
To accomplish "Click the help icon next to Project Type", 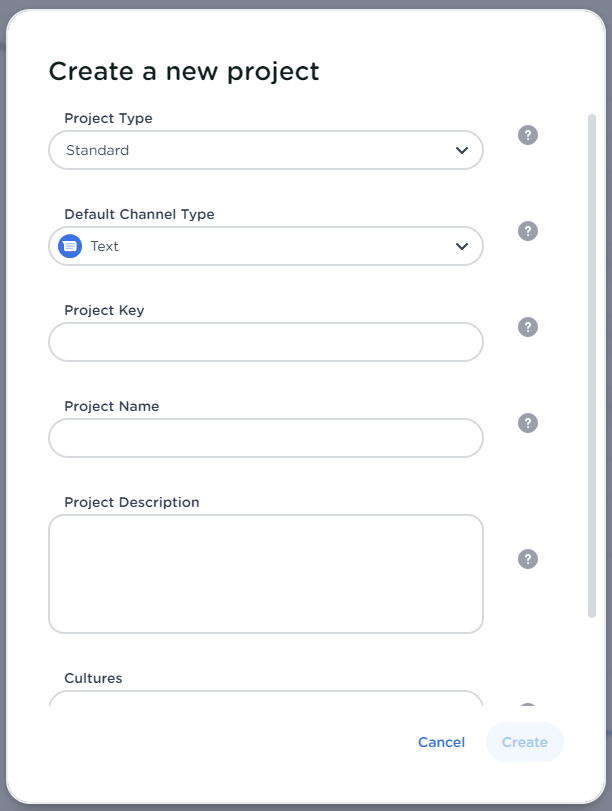I will [x=528, y=135].
